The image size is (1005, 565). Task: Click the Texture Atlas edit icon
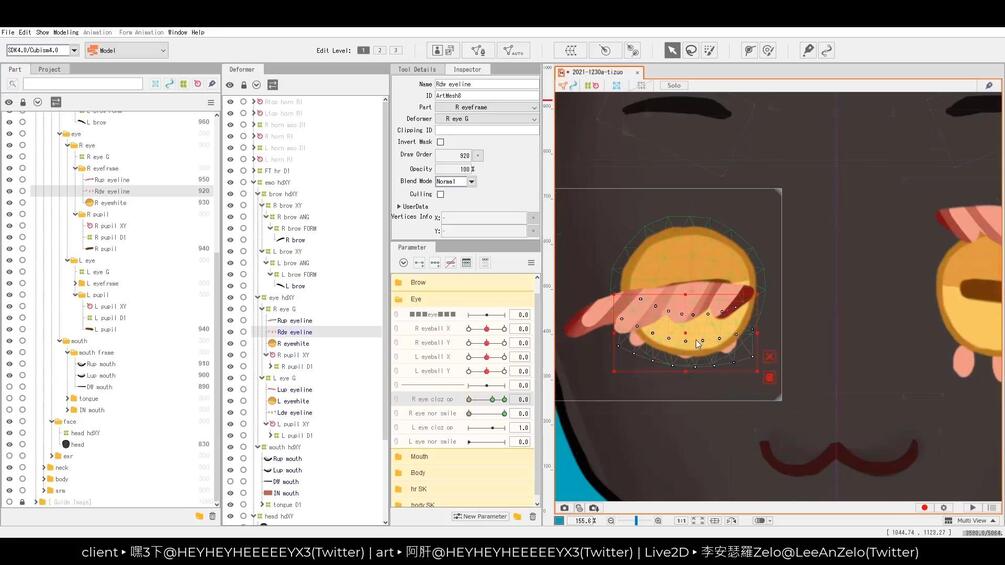point(444,50)
